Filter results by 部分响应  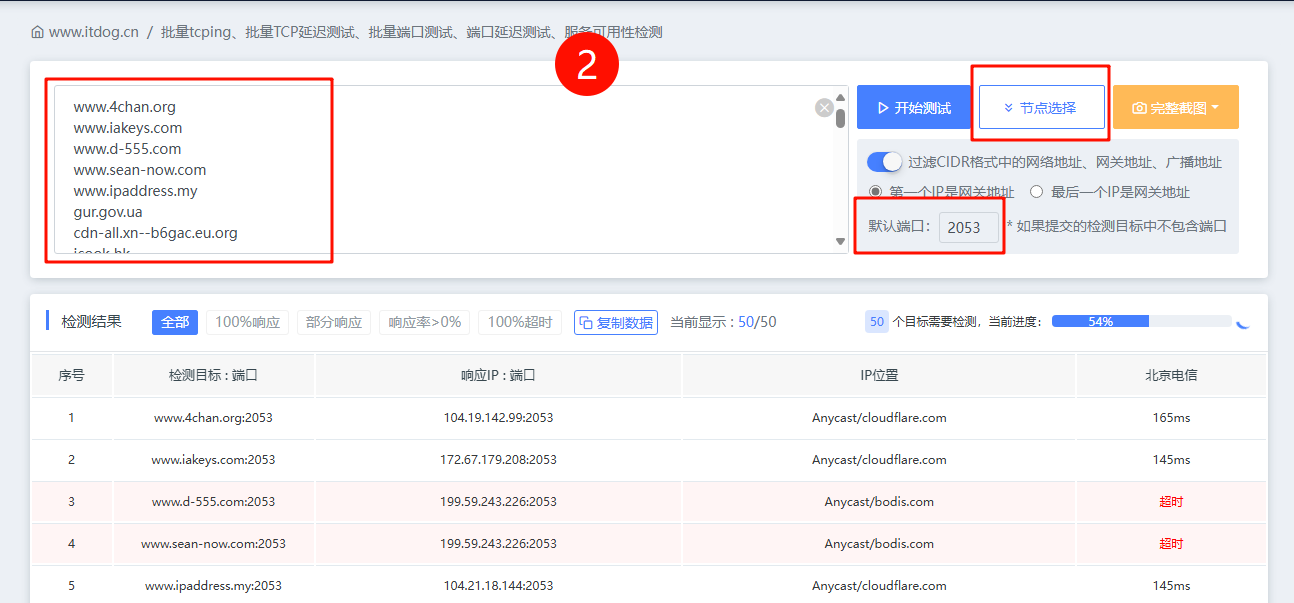[x=334, y=322]
